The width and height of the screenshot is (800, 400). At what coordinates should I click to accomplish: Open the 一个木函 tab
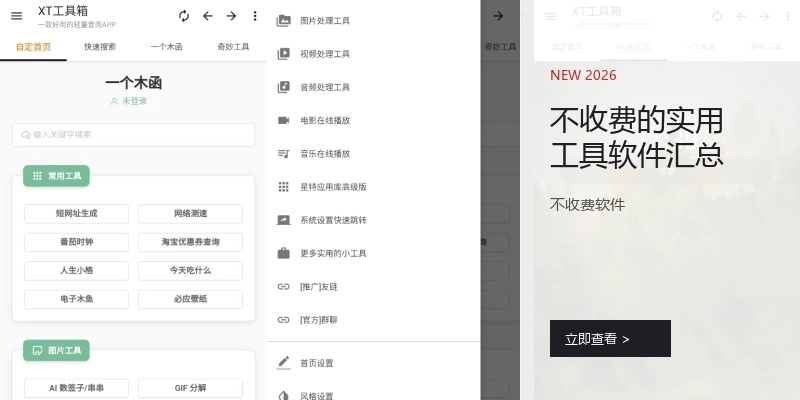(x=167, y=47)
